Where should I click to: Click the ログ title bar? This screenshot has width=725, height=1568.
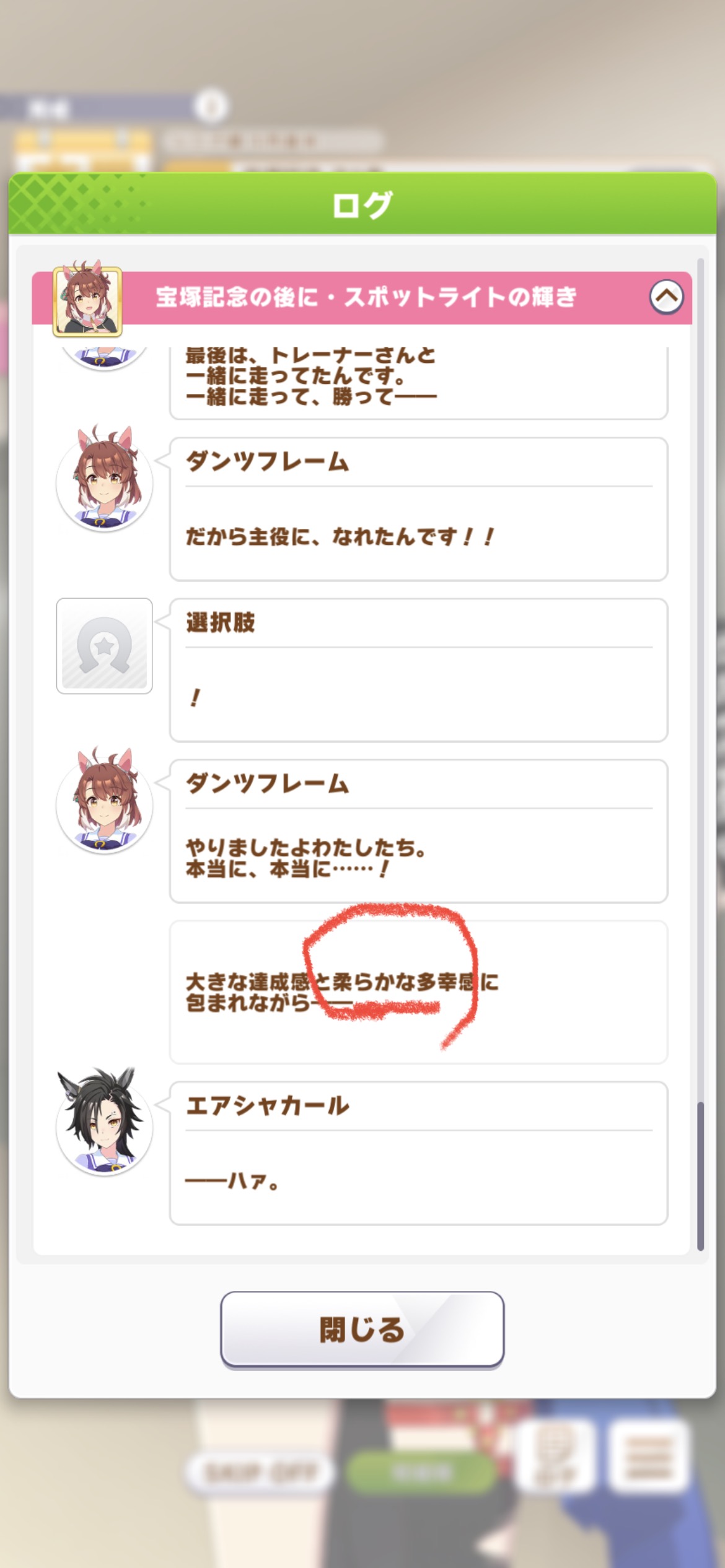point(362,204)
